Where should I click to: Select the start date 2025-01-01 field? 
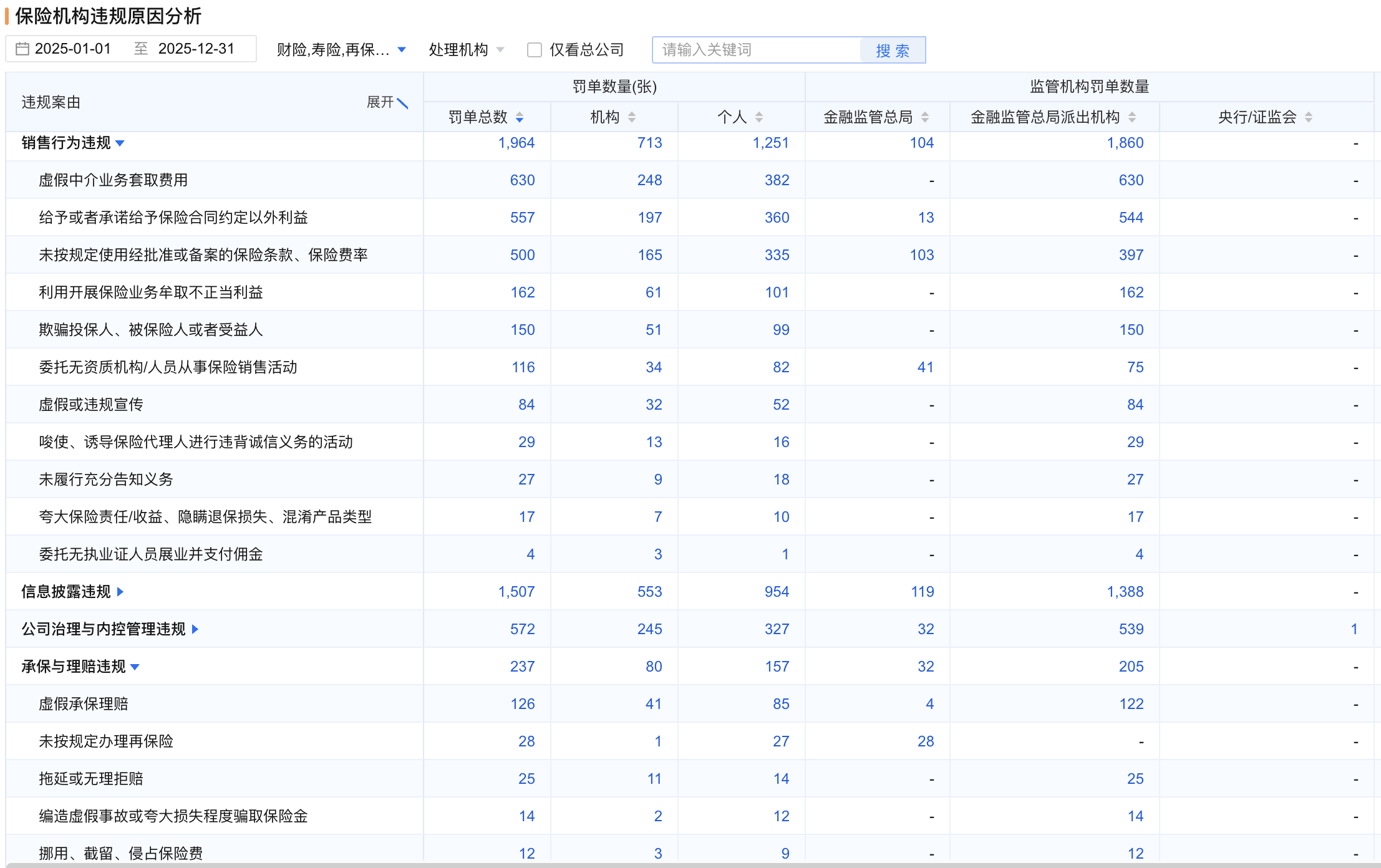pyautogui.click(x=73, y=49)
